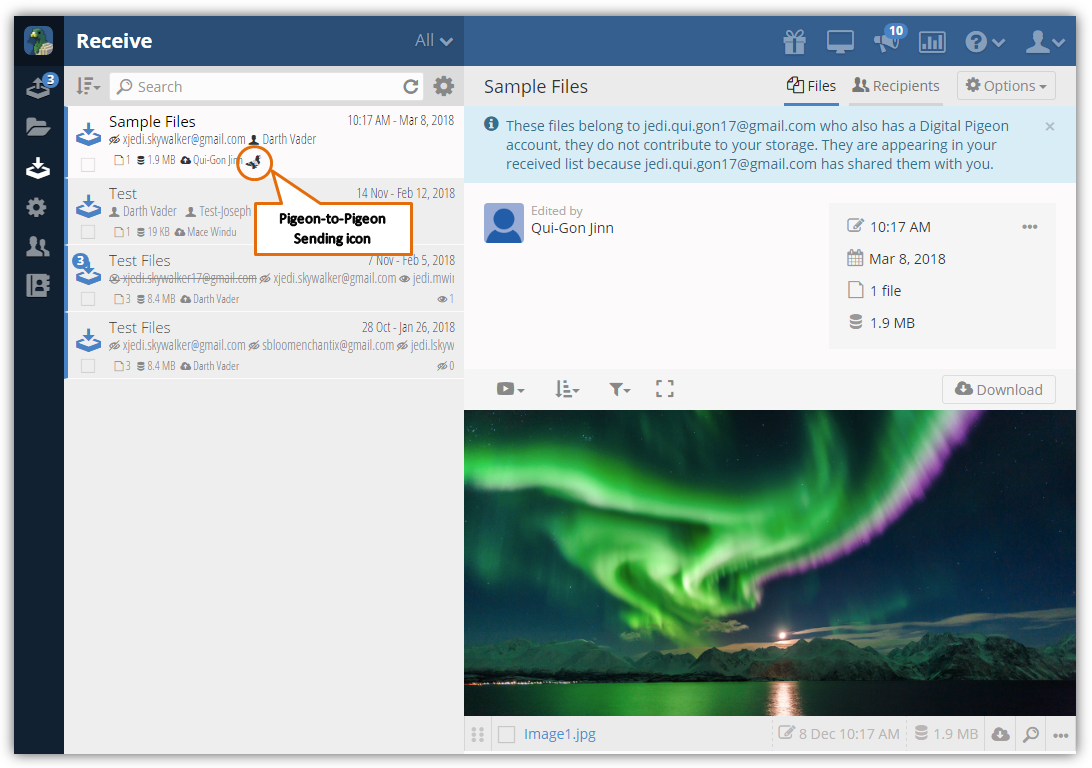Screen dimensions: 1092x768
Task: Refresh the received list
Action: 411,87
